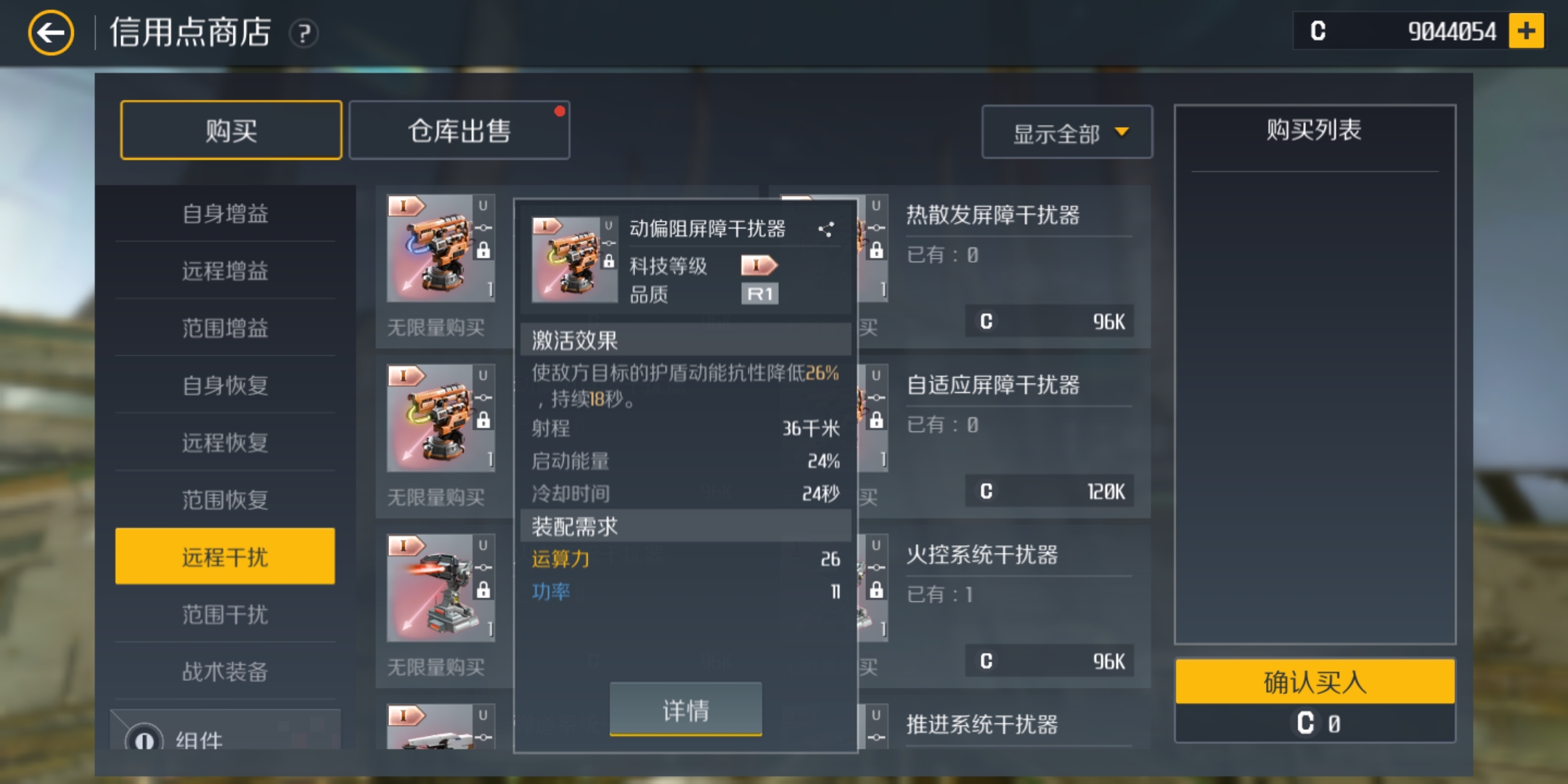Choose the 战术装备 category
The image size is (1568, 784).
coord(225,671)
